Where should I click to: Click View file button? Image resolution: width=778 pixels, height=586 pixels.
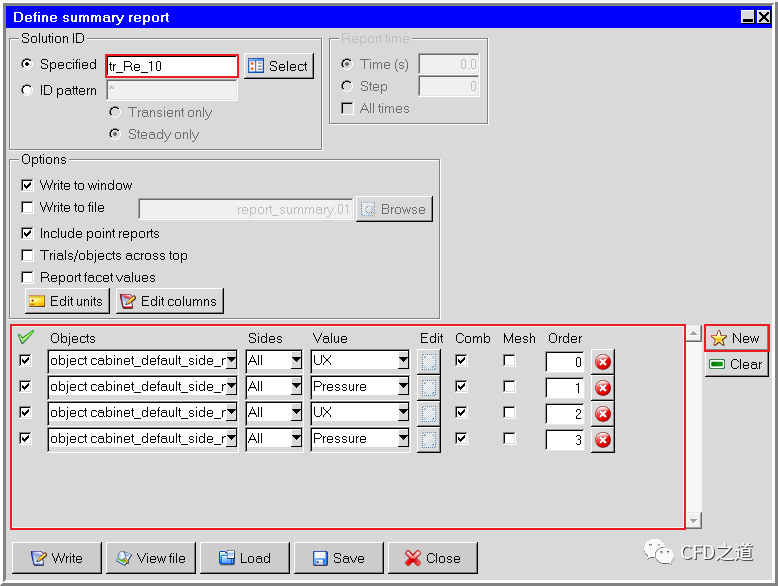(151, 558)
